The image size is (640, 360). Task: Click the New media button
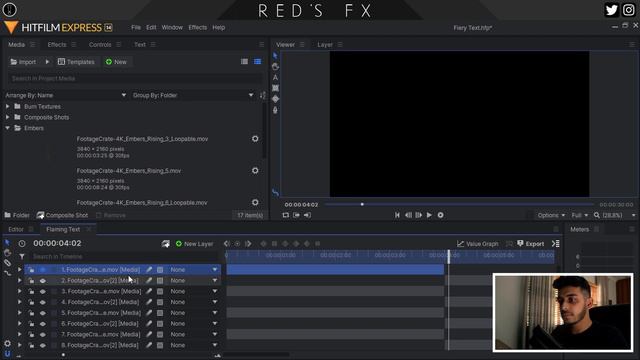coord(116,62)
